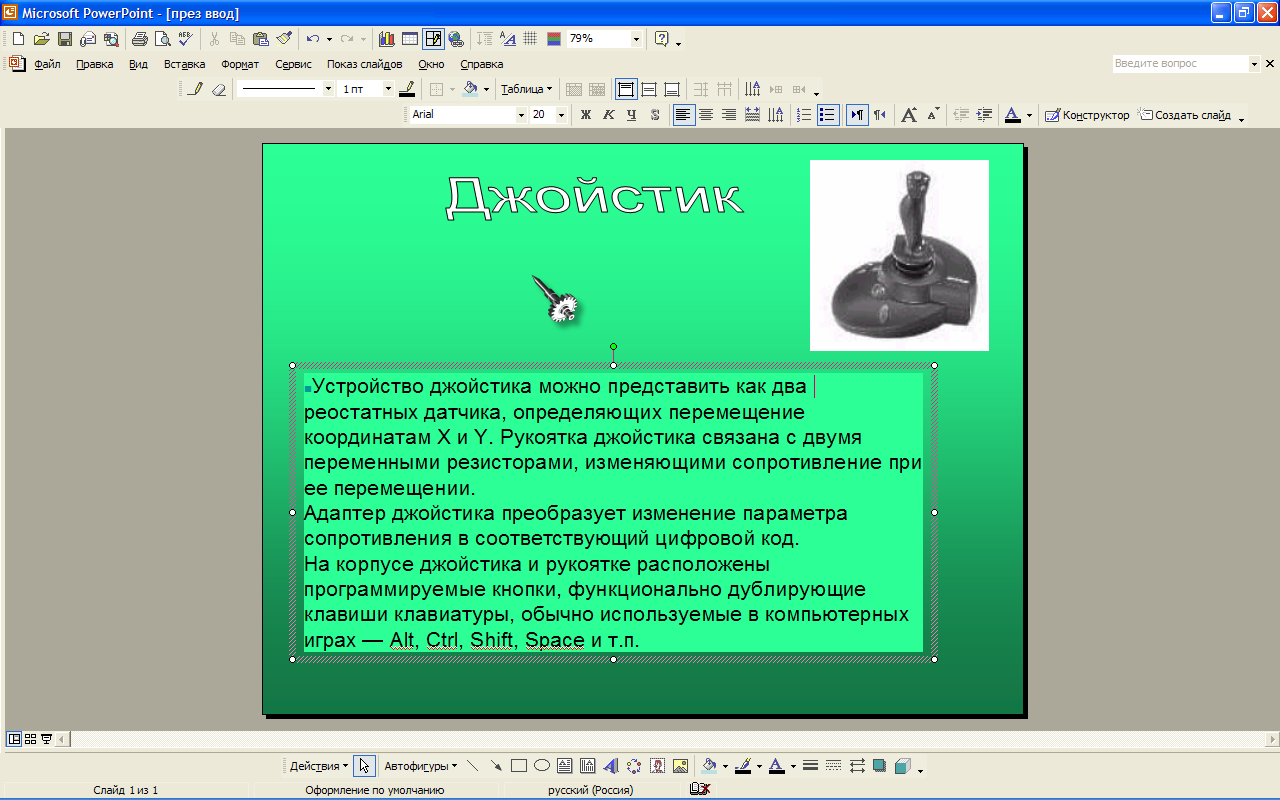Open the zoom 79% dropdown
This screenshot has height=800, width=1280.
tap(637, 39)
